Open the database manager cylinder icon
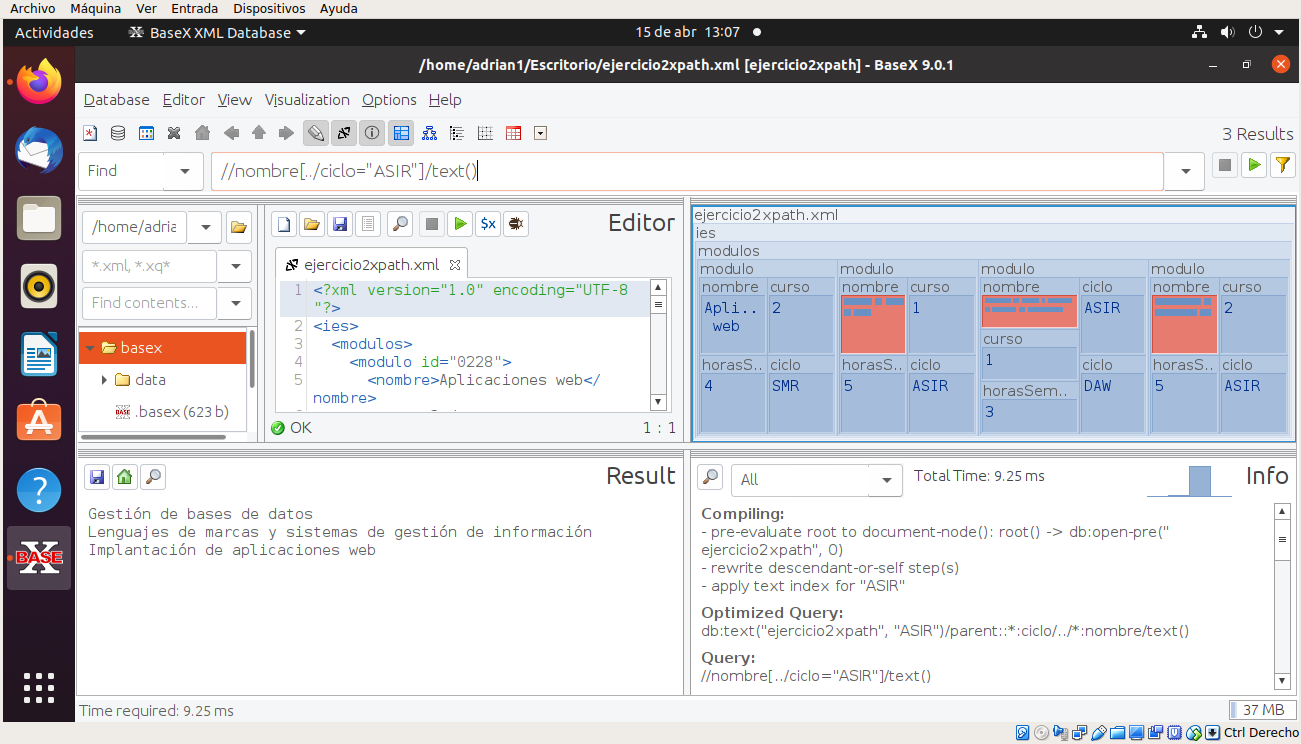The image size is (1301, 744). click(118, 133)
